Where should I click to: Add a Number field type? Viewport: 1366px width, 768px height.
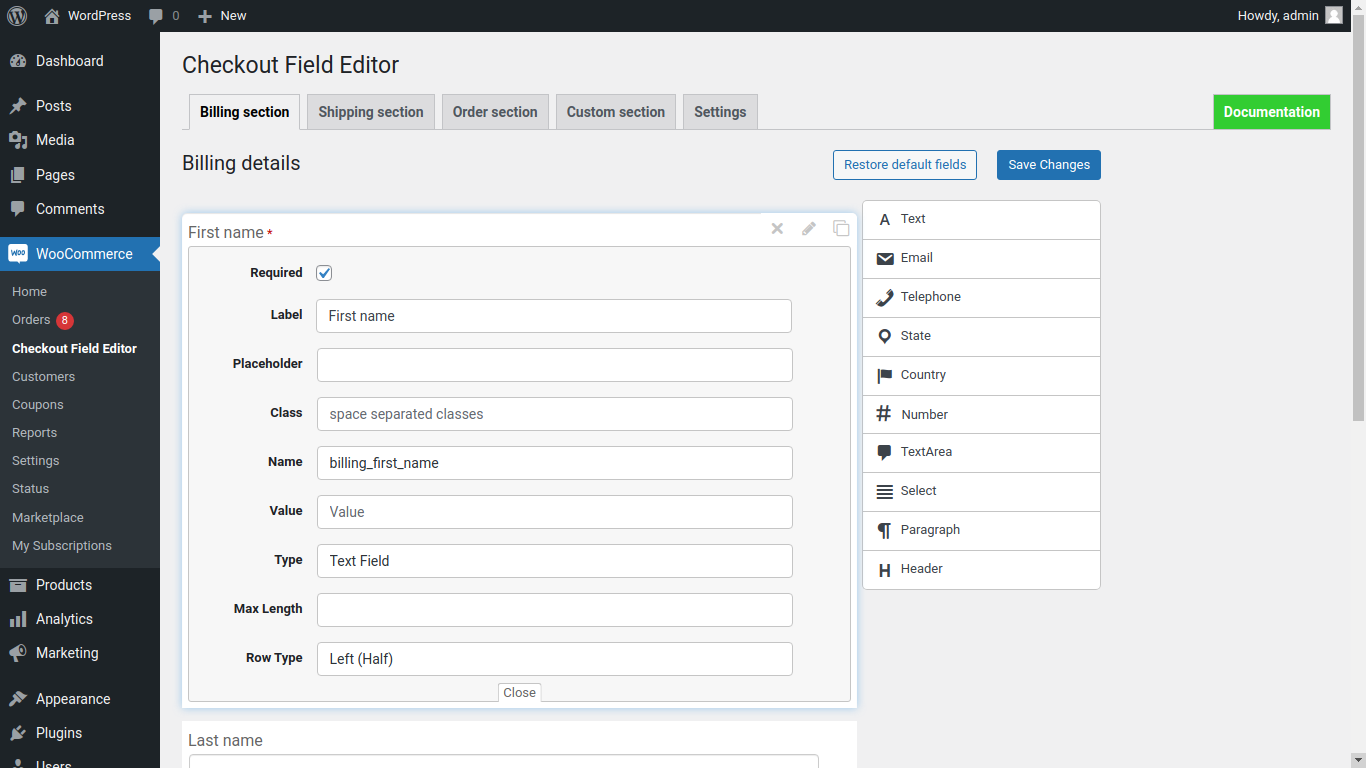pos(981,415)
